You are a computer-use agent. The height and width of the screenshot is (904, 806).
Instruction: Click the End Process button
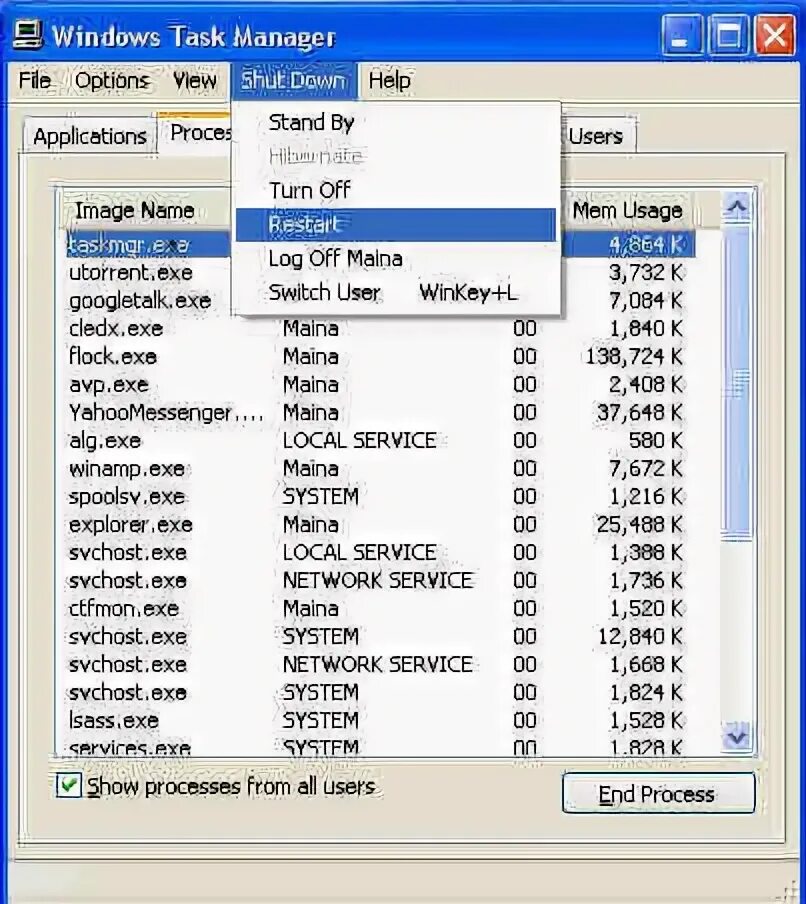[658, 794]
